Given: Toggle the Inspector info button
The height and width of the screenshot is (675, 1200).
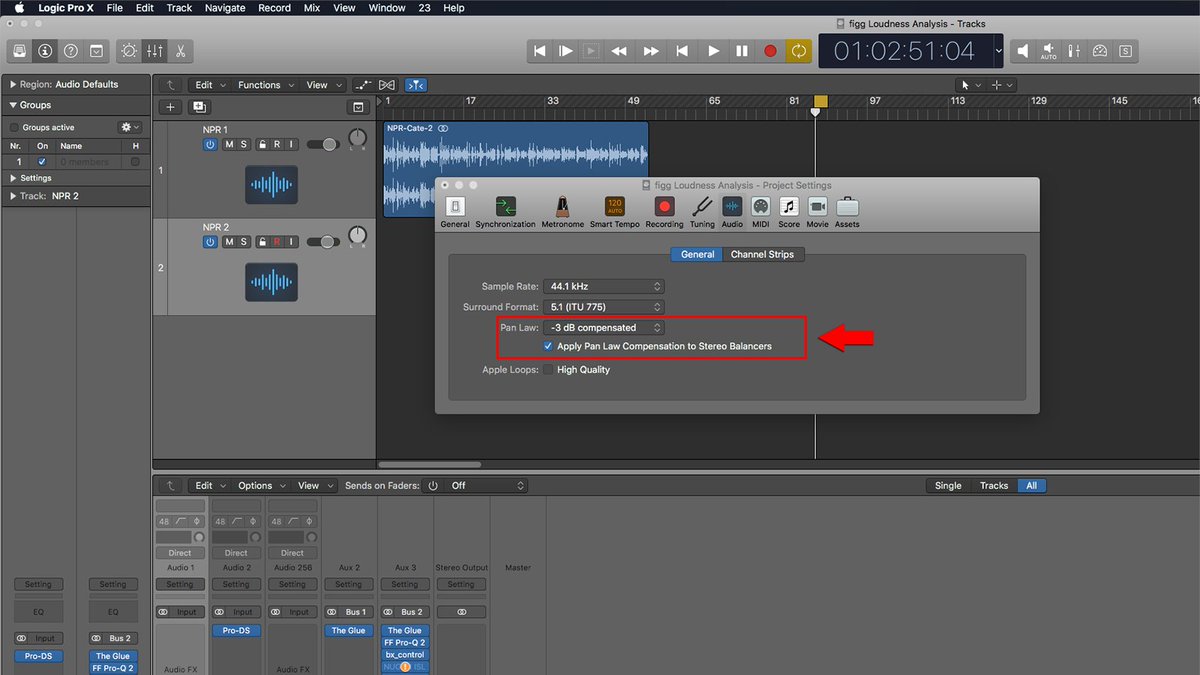Looking at the screenshot, I should pos(45,51).
